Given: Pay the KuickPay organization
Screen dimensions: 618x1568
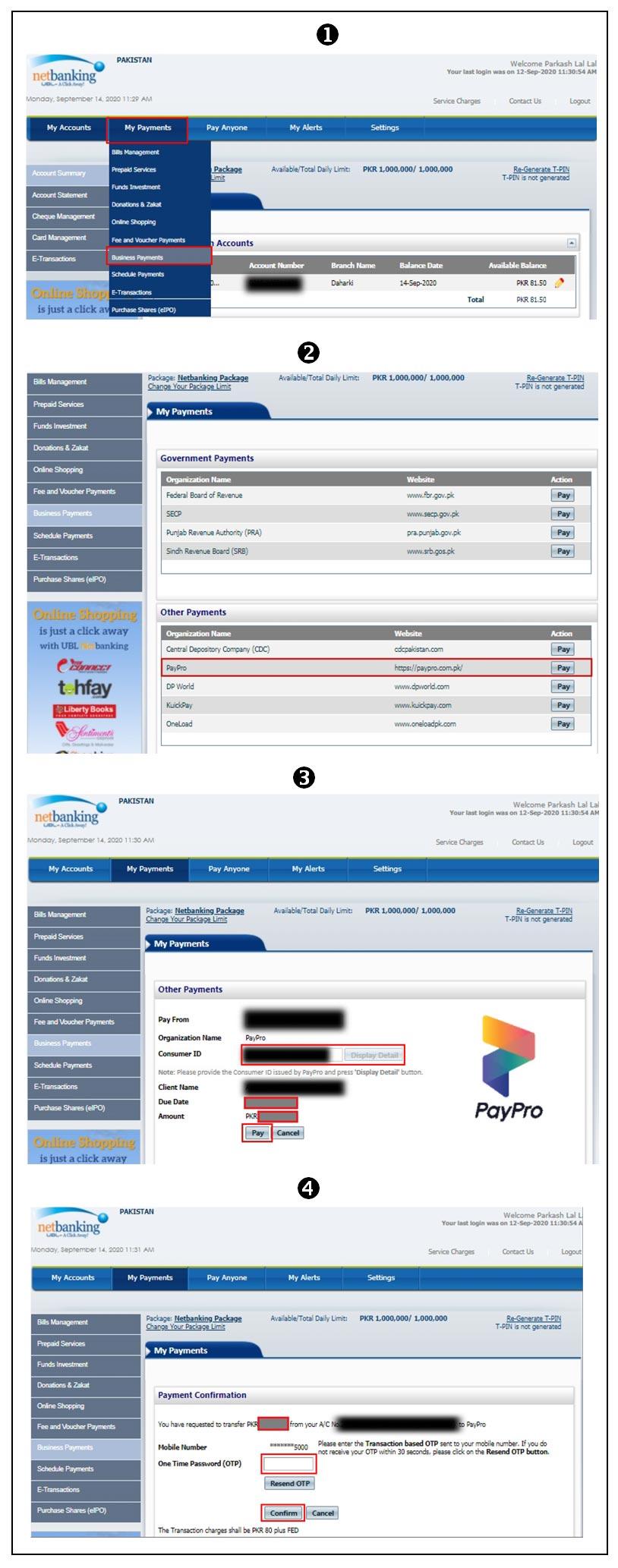Looking at the screenshot, I should coord(563,705).
